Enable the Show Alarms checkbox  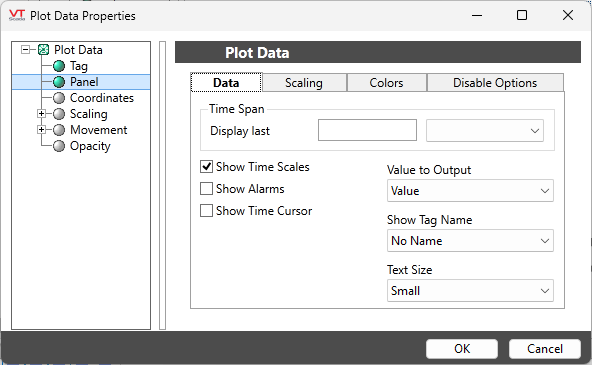206,188
